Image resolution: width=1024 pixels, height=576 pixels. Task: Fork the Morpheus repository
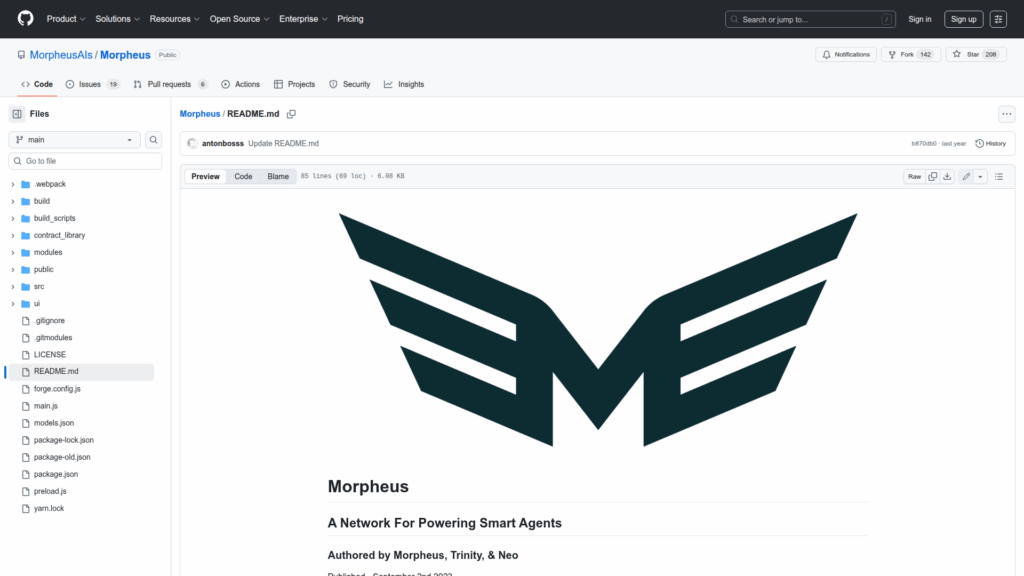[910, 55]
